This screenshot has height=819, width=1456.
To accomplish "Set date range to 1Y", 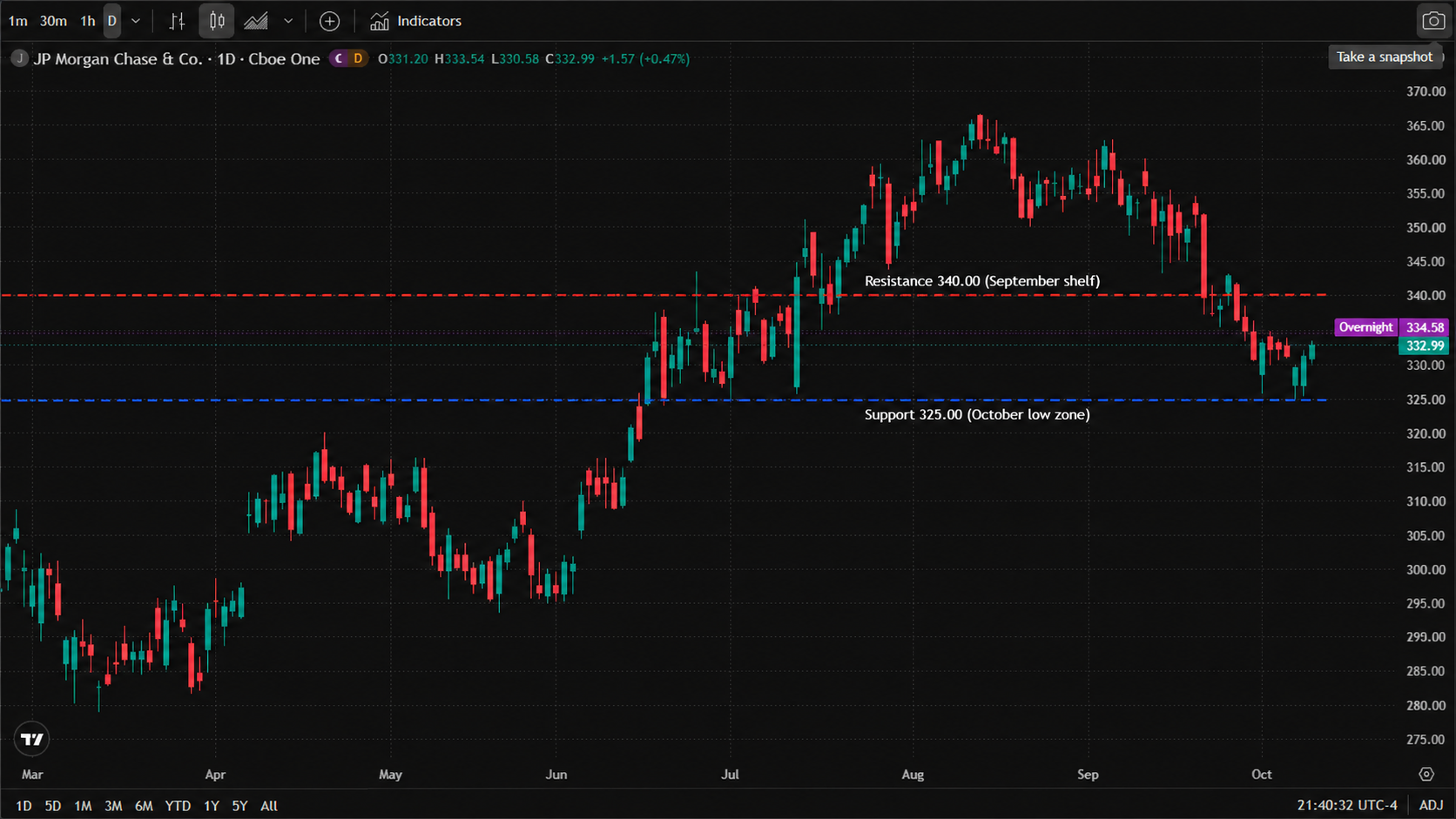I will click(211, 806).
